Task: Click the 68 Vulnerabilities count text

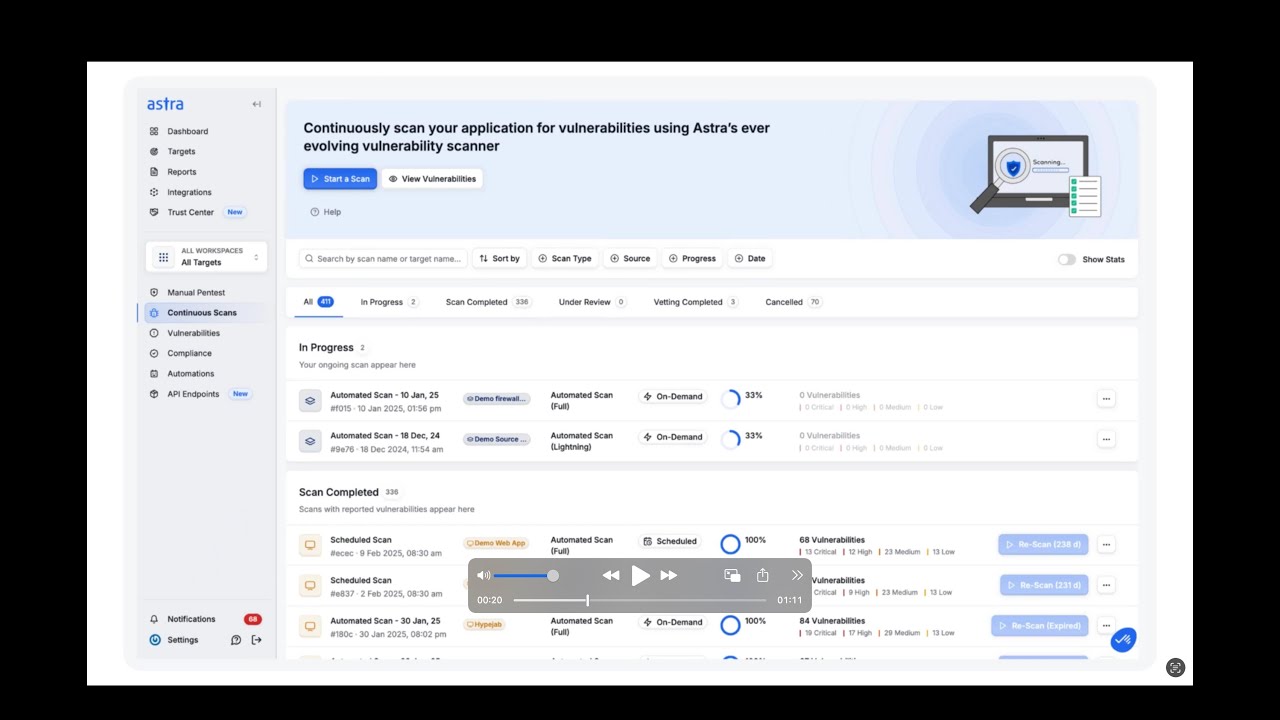Action: click(x=832, y=540)
